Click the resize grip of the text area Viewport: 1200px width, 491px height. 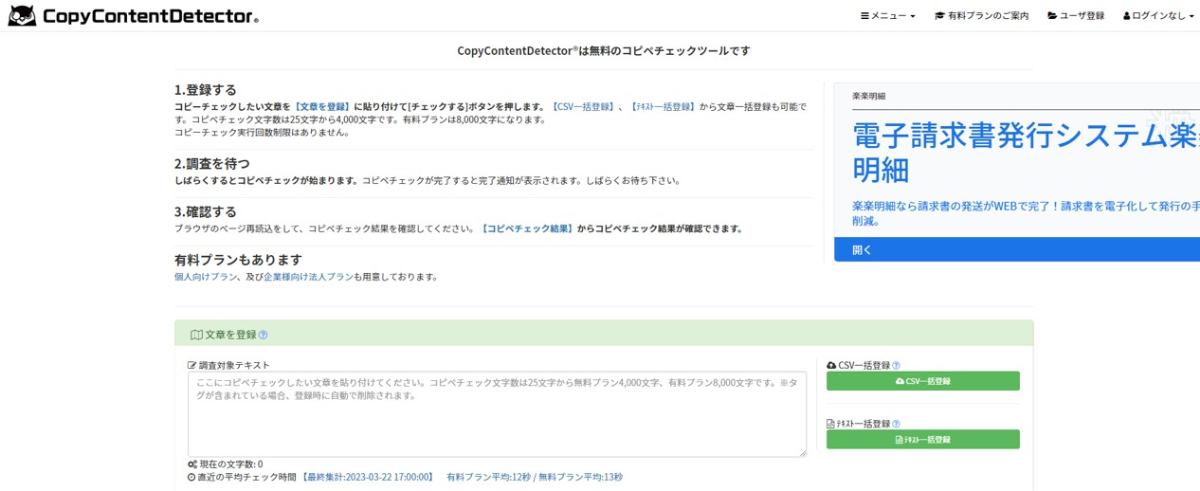point(802,452)
